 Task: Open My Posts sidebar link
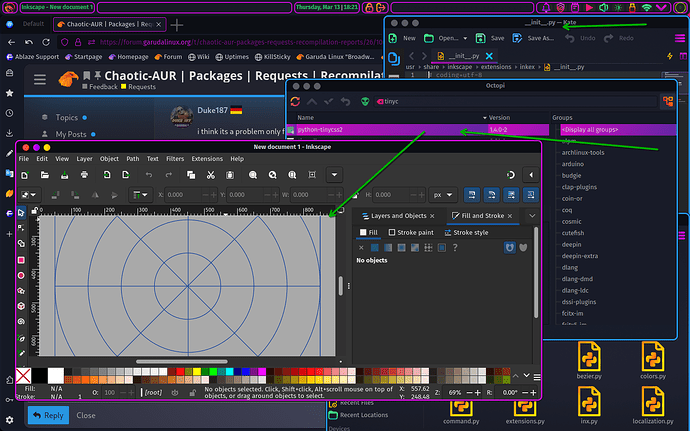click(70, 134)
